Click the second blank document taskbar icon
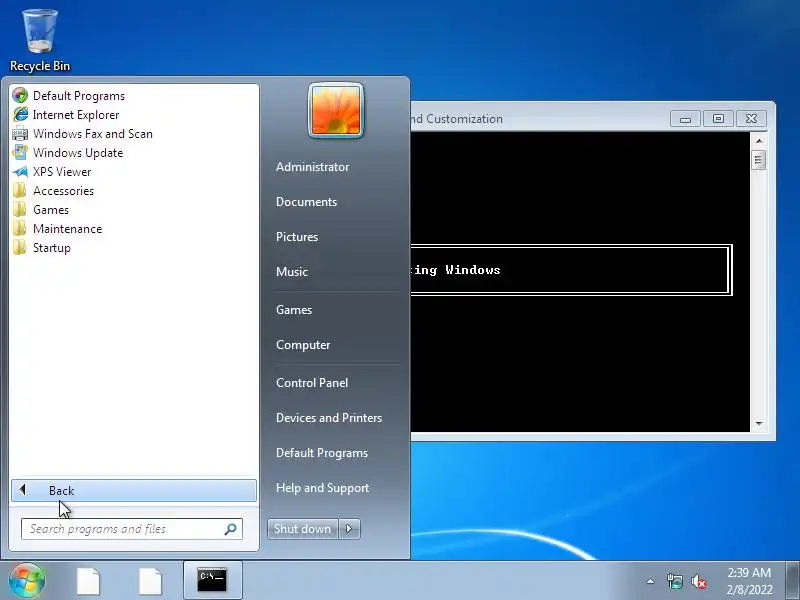The image size is (800, 600). pos(150,581)
